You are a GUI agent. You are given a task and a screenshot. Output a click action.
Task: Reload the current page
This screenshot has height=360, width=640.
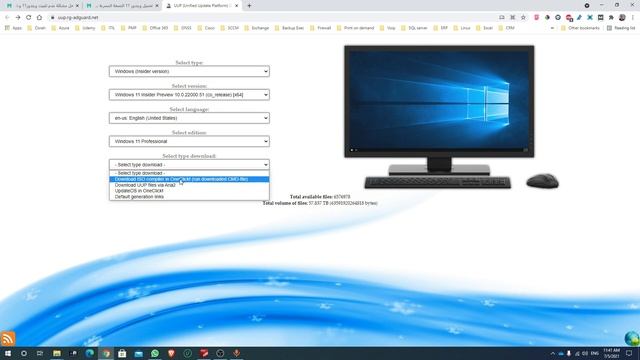29,18
